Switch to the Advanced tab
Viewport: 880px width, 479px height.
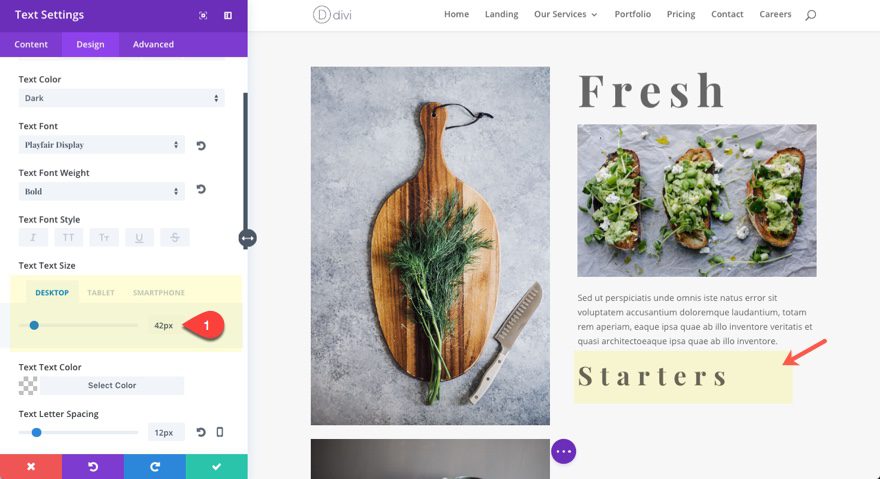(153, 44)
